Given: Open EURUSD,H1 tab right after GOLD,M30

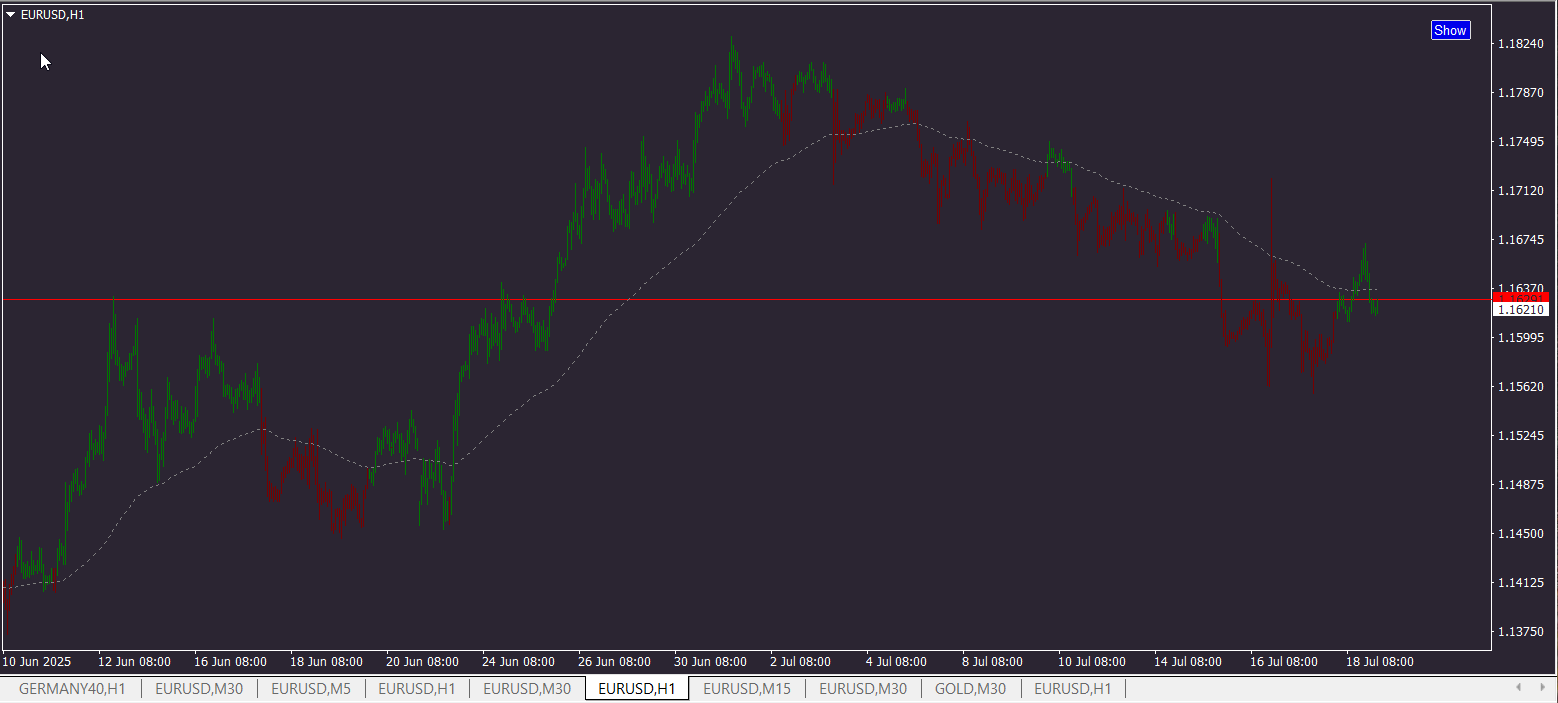Looking at the screenshot, I should click(1073, 688).
